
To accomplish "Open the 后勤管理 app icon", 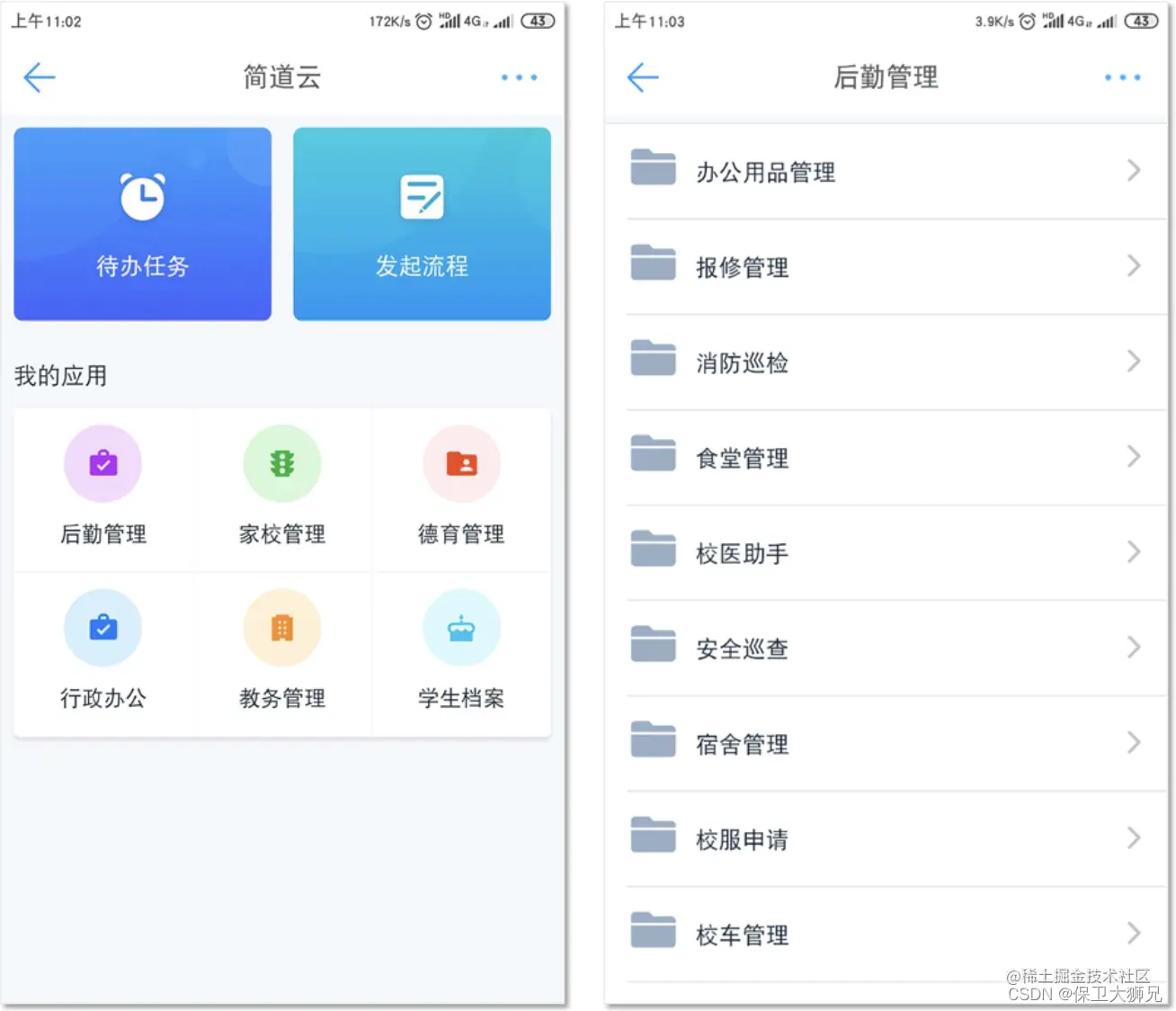I will point(102,463).
